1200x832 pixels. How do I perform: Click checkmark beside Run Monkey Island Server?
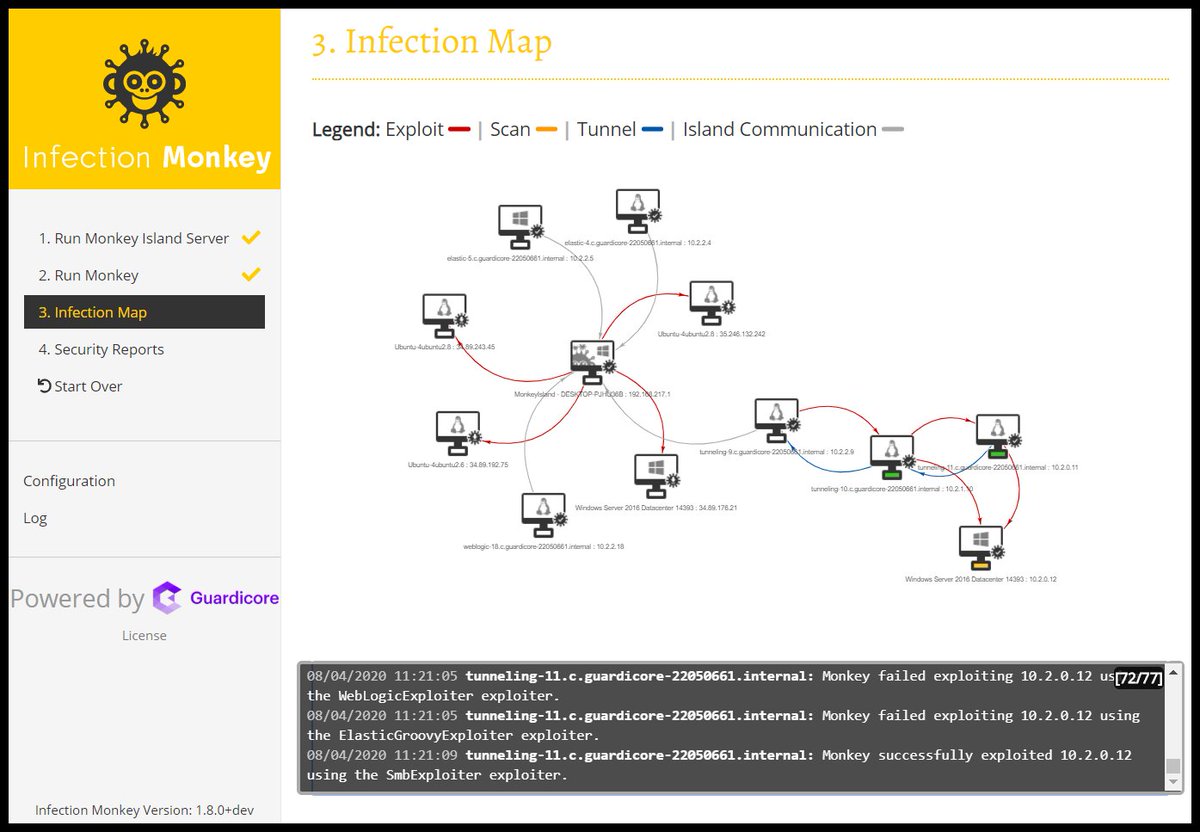point(251,238)
